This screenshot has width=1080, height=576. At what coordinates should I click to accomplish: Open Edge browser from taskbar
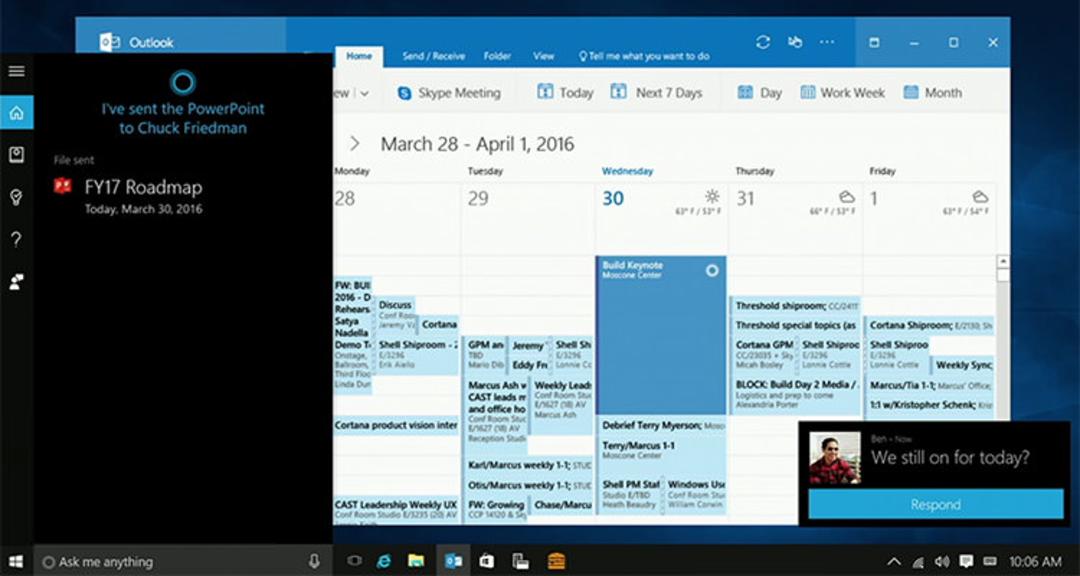(384, 561)
